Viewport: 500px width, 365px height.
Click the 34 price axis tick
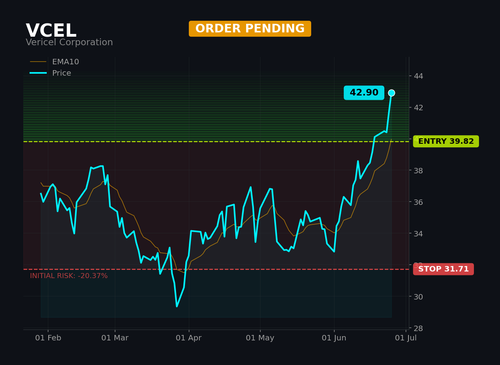pos(418,234)
